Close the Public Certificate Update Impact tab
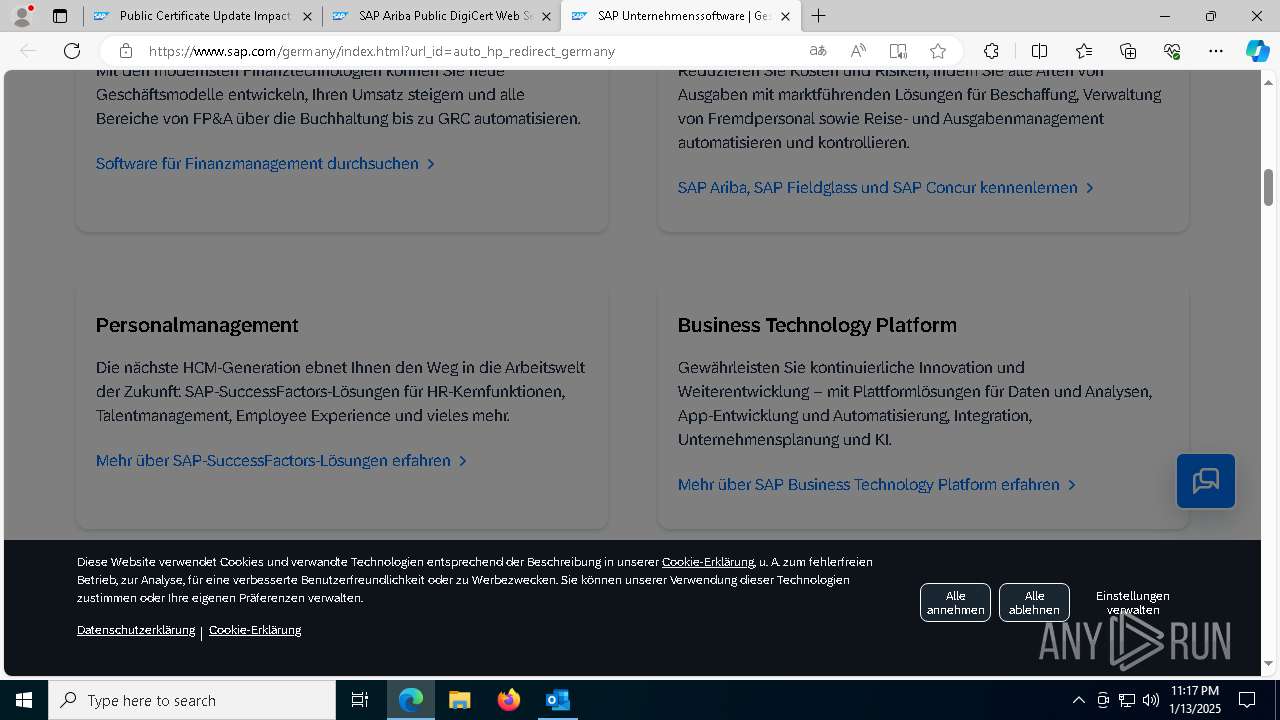 pos(307,16)
